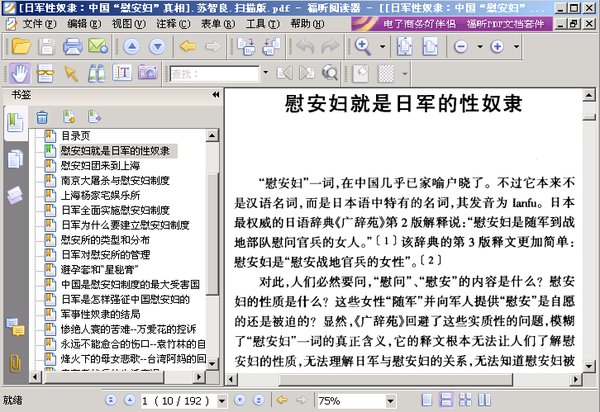Activate the Snapshot camera tool
This screenshot has height=412, width=600.
pos(148,72)
